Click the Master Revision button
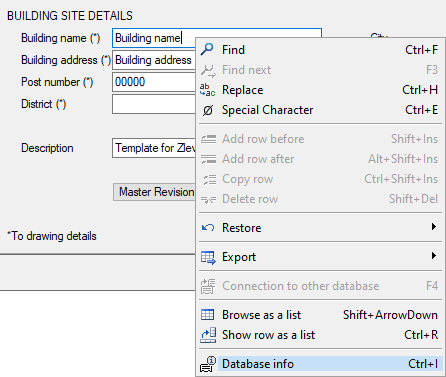 tap(154, 192)
